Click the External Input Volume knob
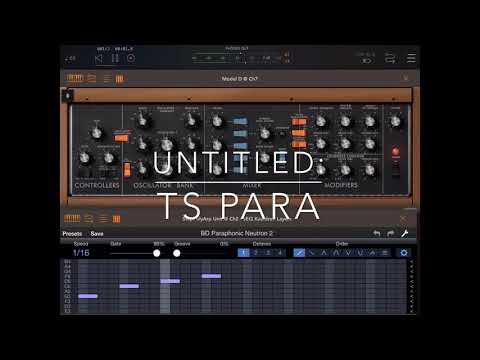This screenshot has height=360, width=480. pos(265,133)
